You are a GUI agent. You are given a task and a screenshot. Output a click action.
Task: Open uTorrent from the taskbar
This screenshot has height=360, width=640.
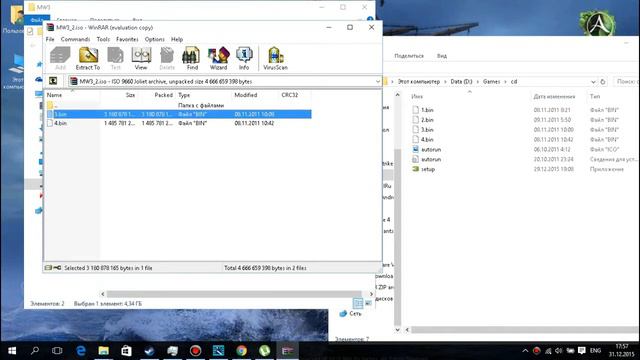(264, 351)
